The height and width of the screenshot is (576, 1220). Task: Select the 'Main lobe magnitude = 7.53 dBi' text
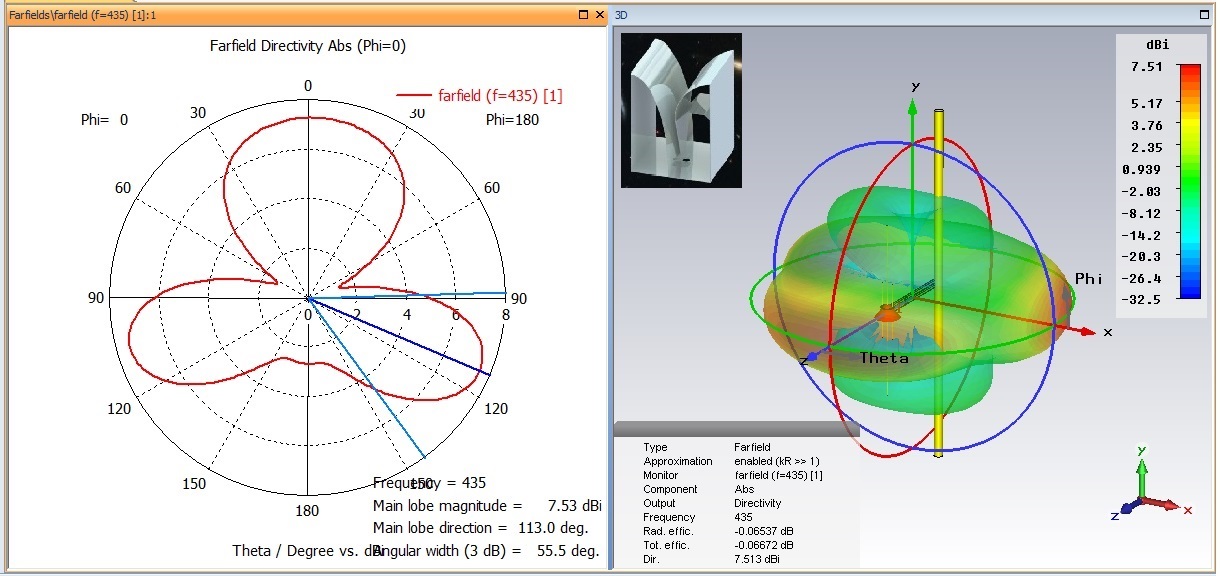pos(487,505)
